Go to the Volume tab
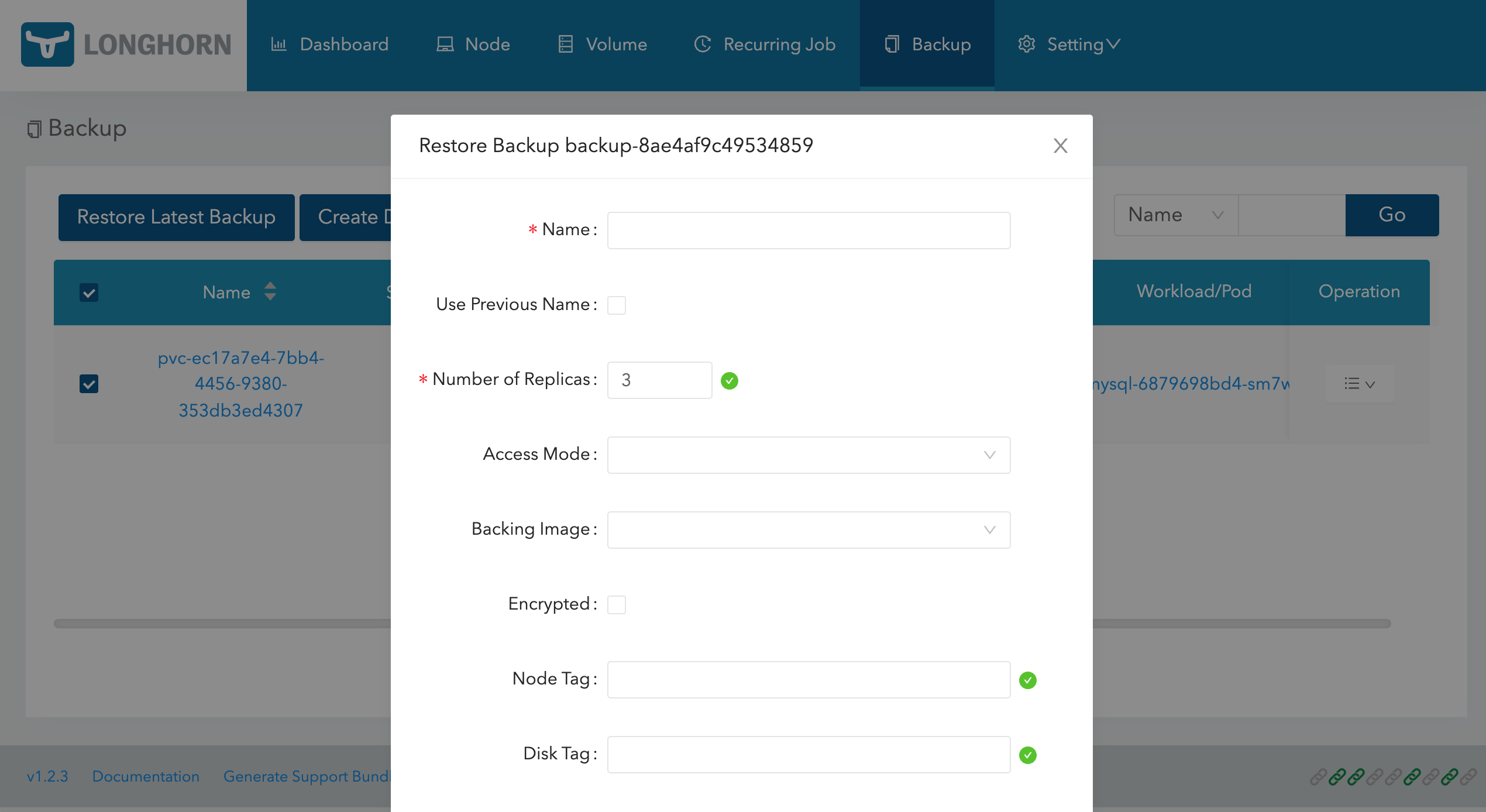 click(602, 44)
